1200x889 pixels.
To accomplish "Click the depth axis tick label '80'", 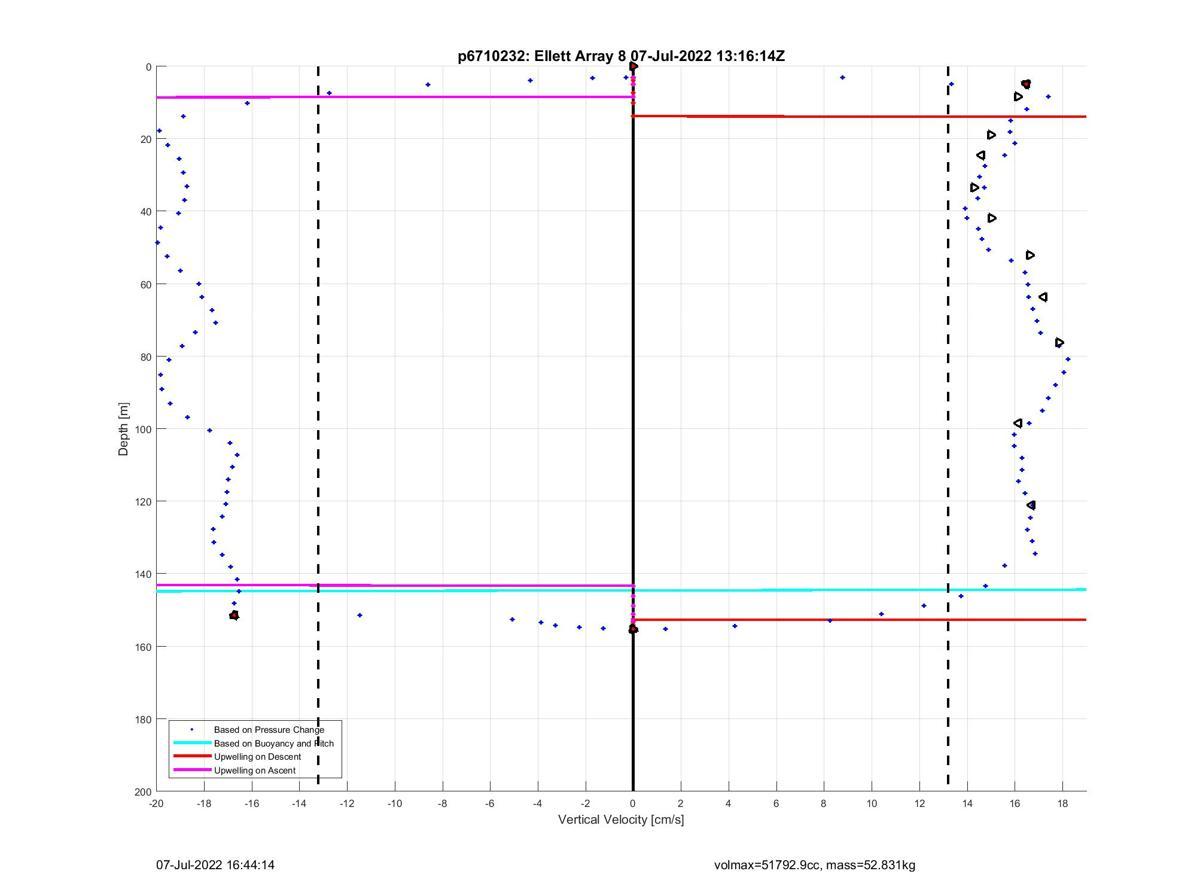I will click(145, 357).
